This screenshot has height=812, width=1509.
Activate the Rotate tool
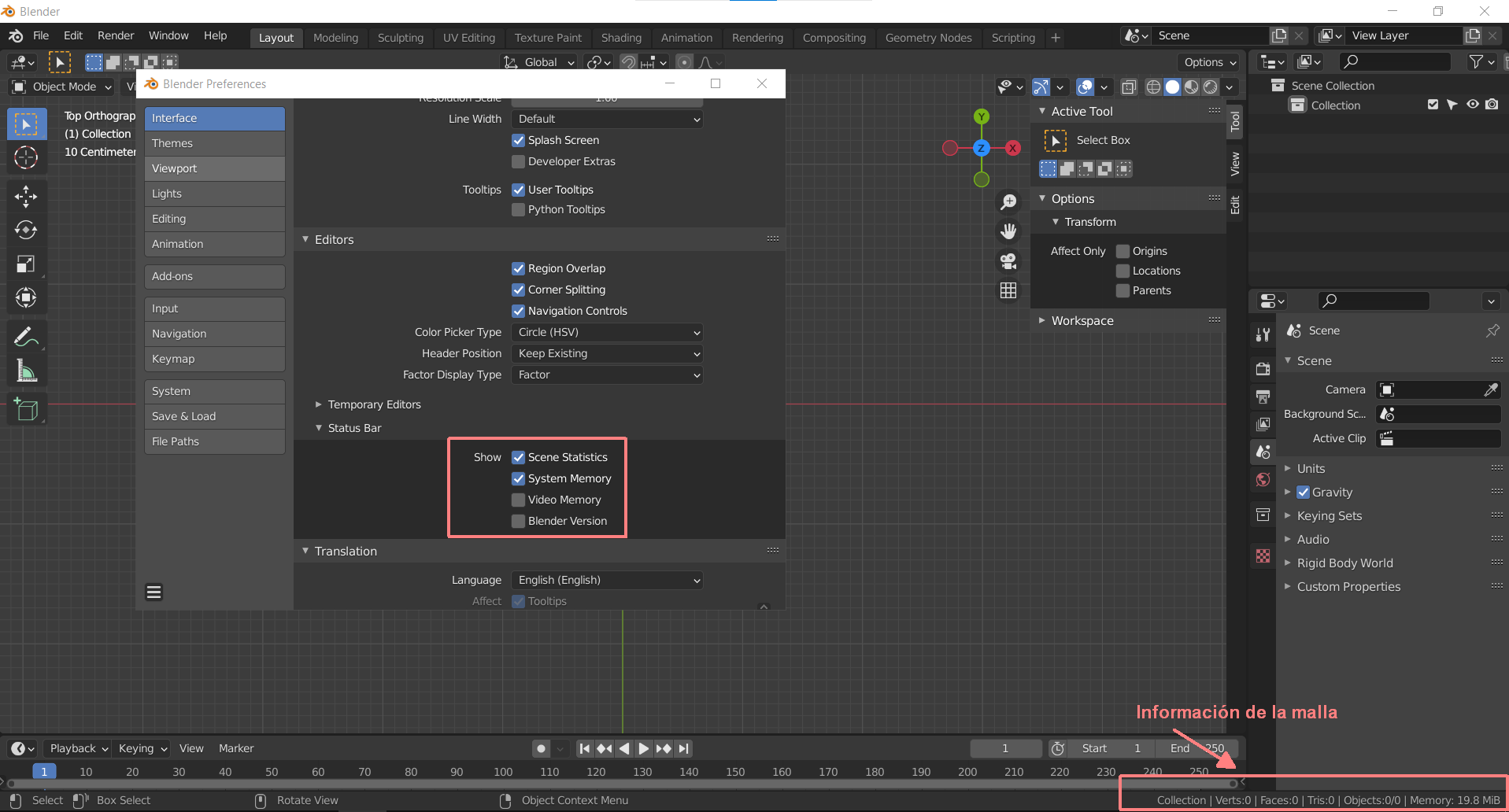tap(26, 230)
